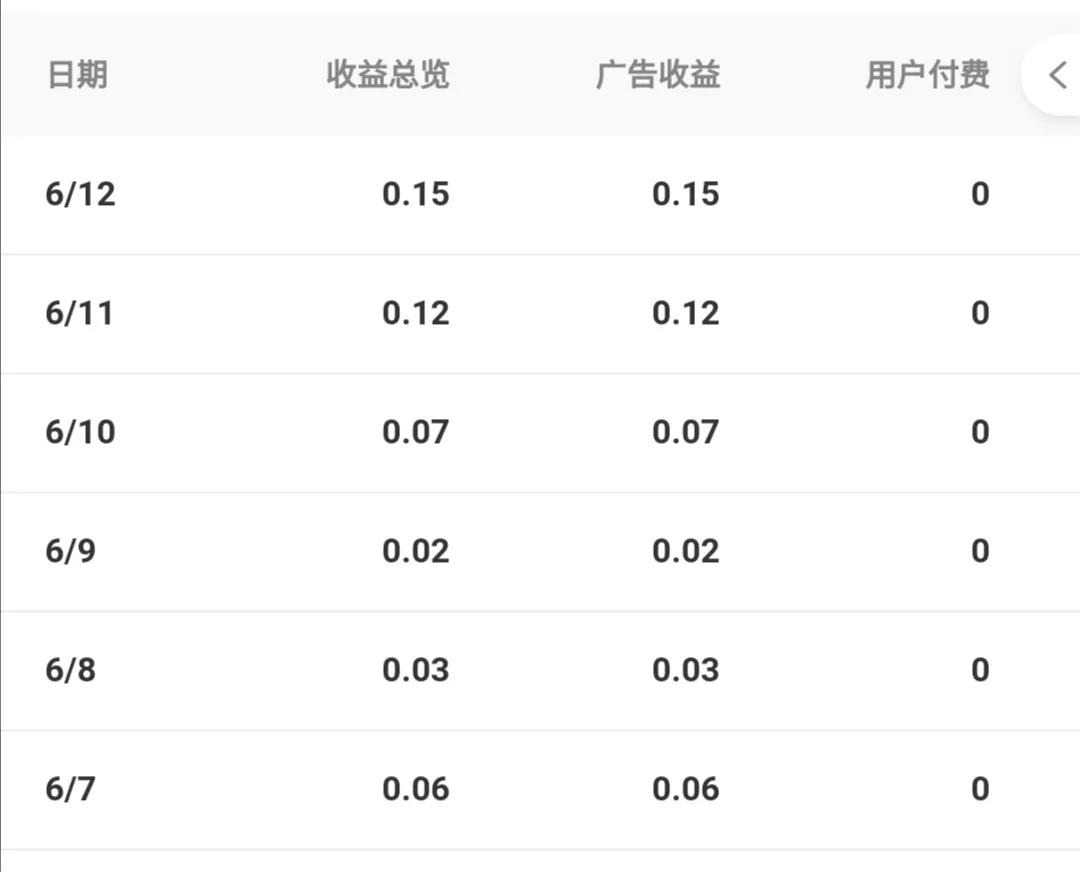1080x872 pixels.
Task: Click the 0.15 ad revenue for 6/12
Action: tap(686, 194)
